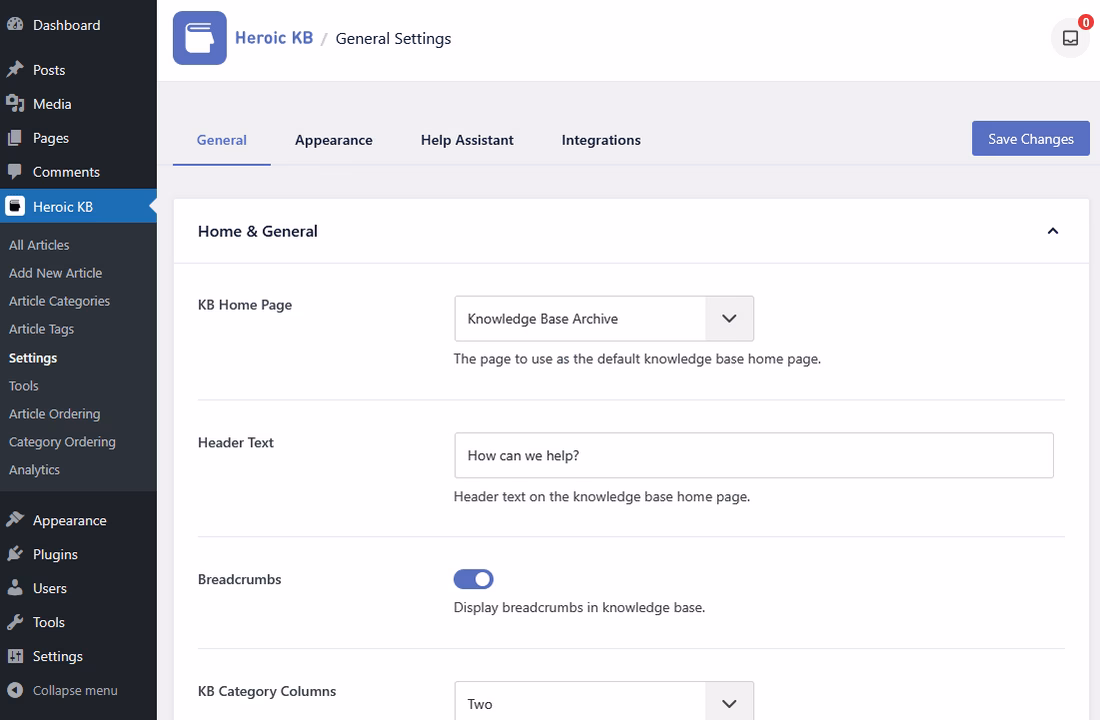
Task: Open the Users menu label
Action: pyautogui.click(x=50, y=588)
